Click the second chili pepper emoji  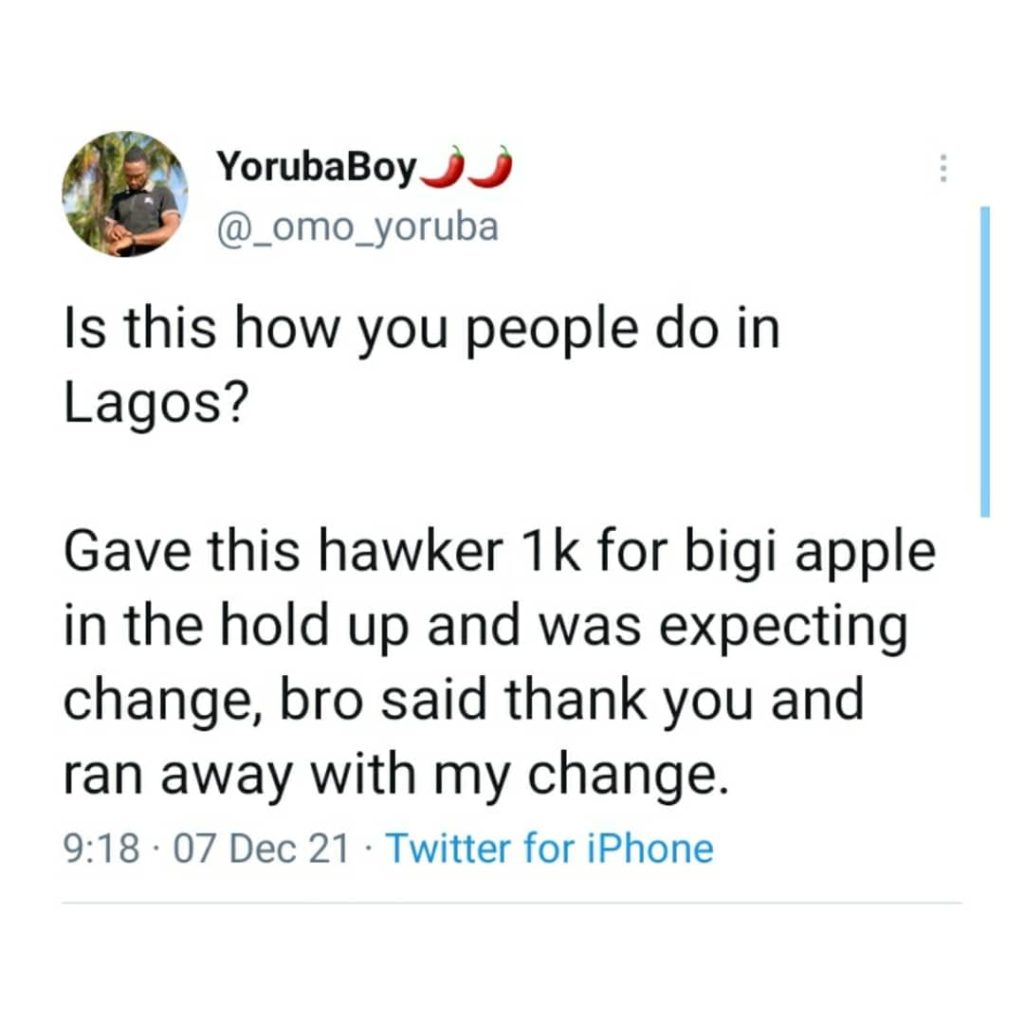(492, 168)
